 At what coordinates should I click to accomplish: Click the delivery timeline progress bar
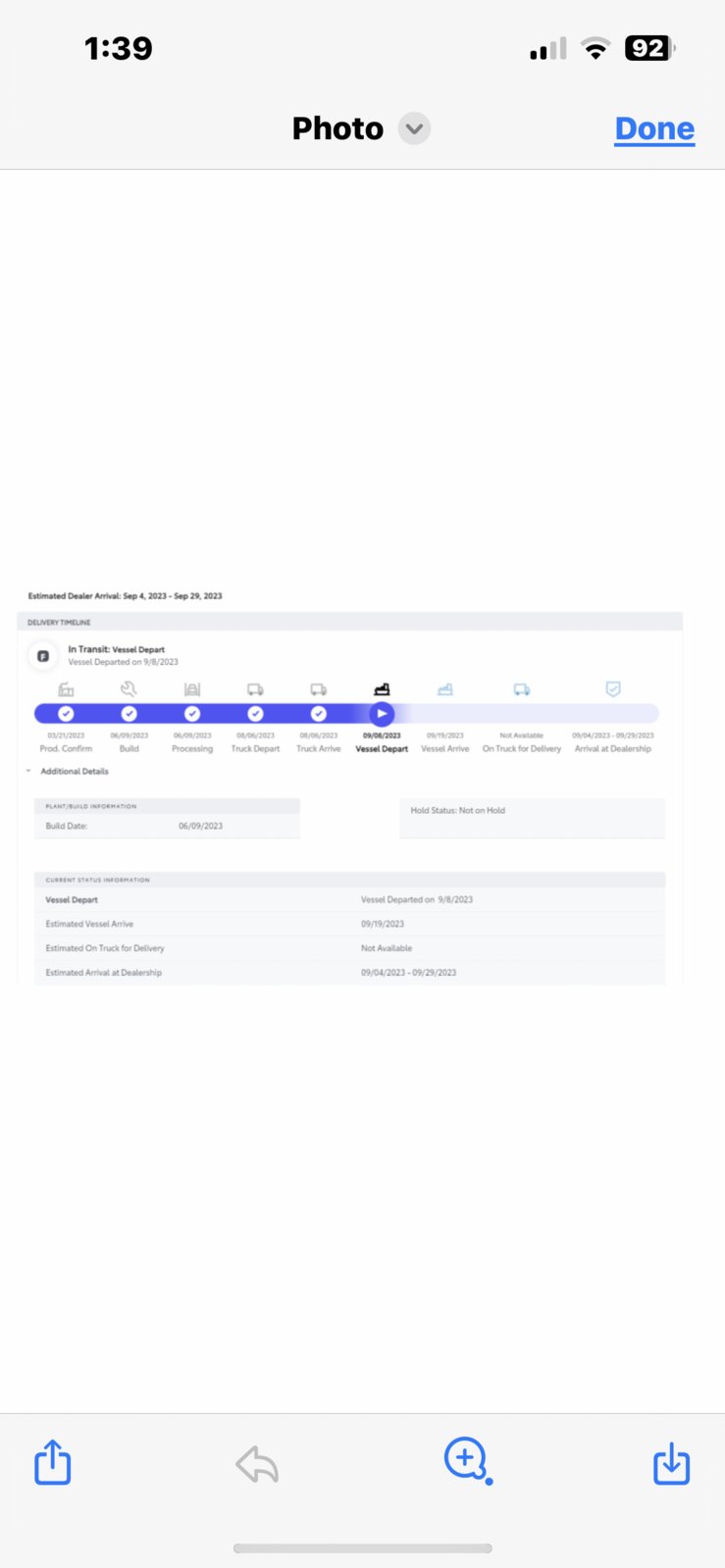pyautogui.click(x=346, y=714)
